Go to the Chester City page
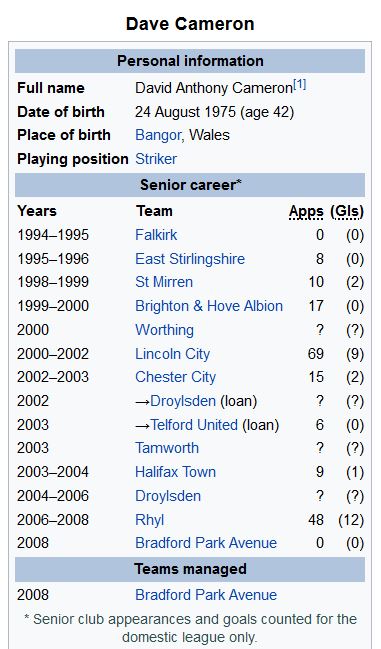Viewport: 381px width, 649px height. point(175,377)
